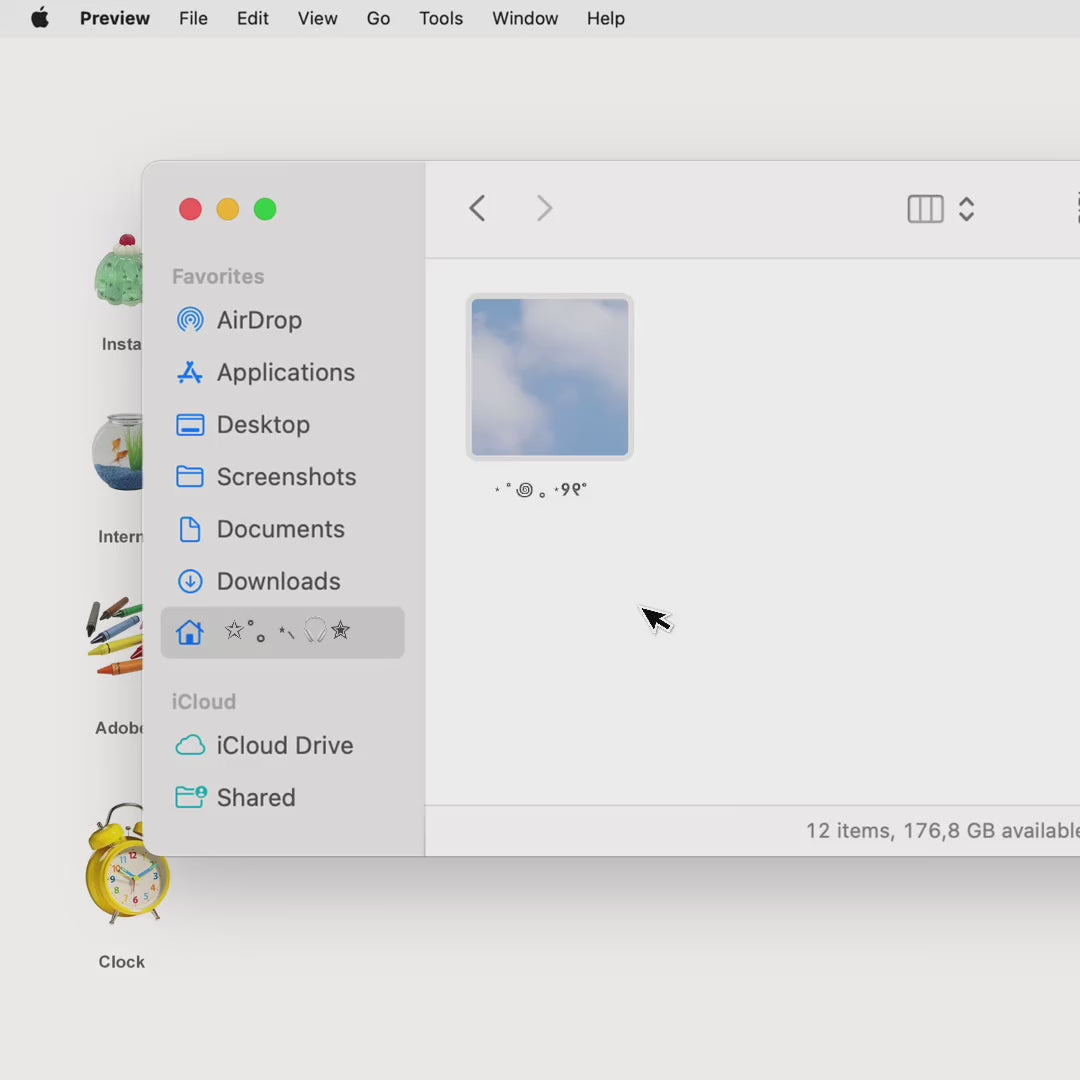Image resolution: width=1080 pixels, height=1080 pixels.
Task: Select Documents in the sidebar
Action: click(x=282, y=529)
